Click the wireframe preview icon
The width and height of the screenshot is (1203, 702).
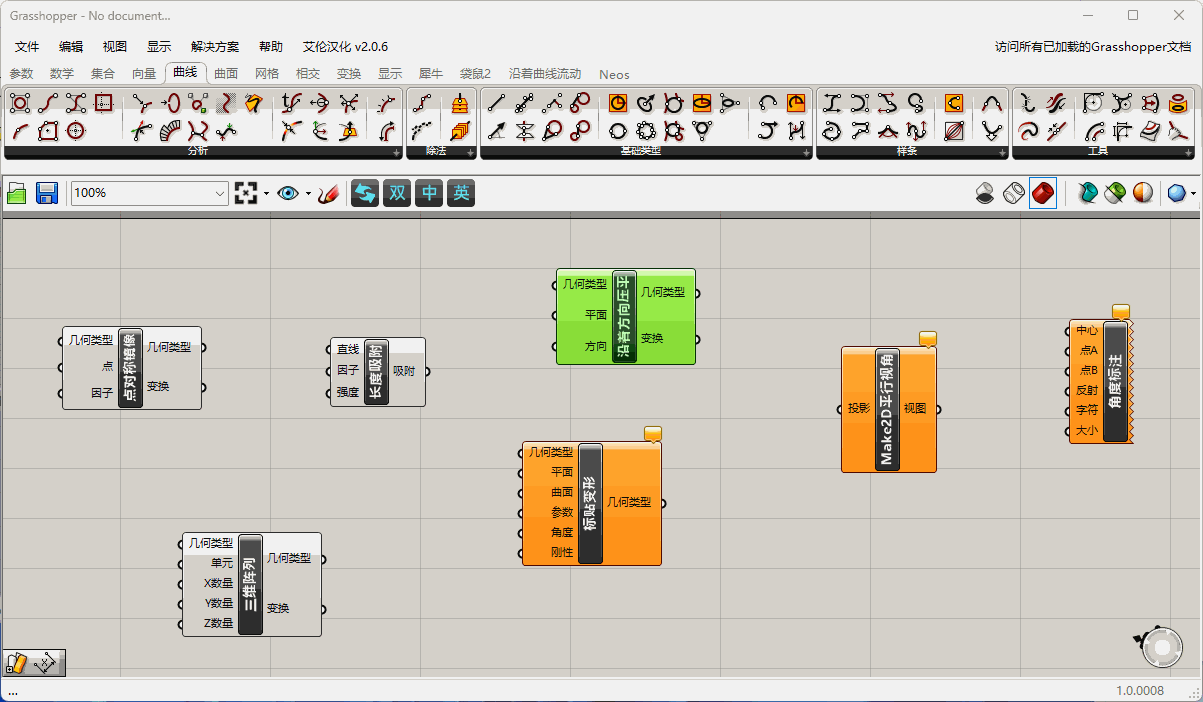1014,193
